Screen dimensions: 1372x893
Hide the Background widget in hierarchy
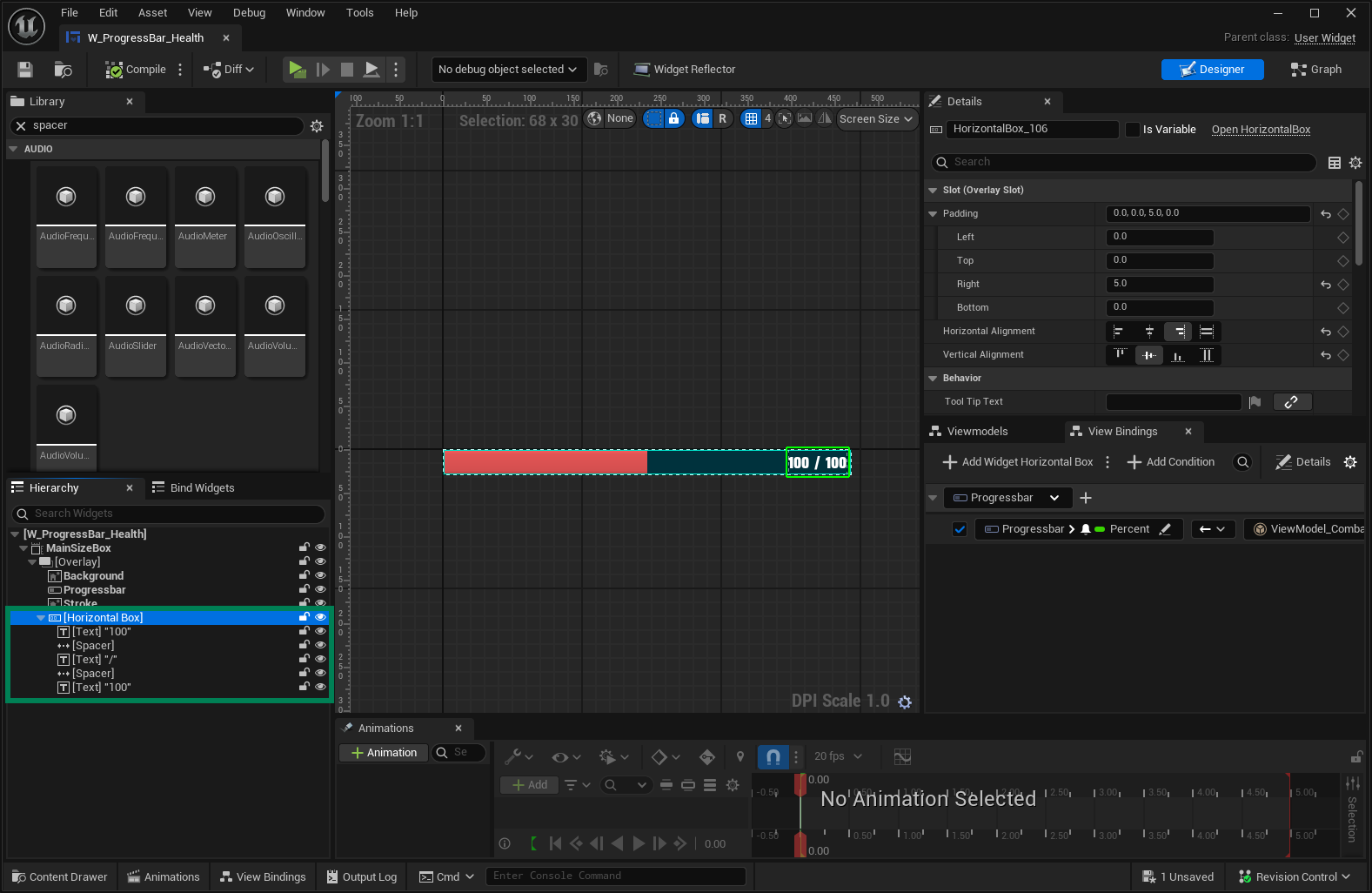click(320, 576)
